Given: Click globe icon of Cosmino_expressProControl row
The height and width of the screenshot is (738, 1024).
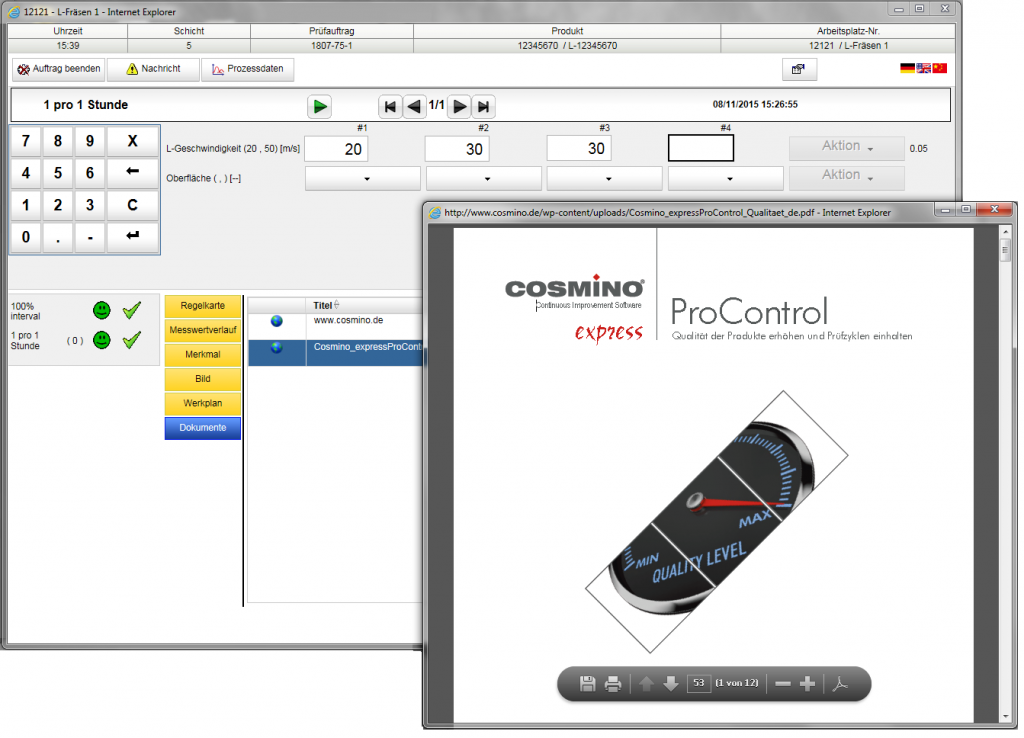Looking at the screenshot, I should point(277,347).
